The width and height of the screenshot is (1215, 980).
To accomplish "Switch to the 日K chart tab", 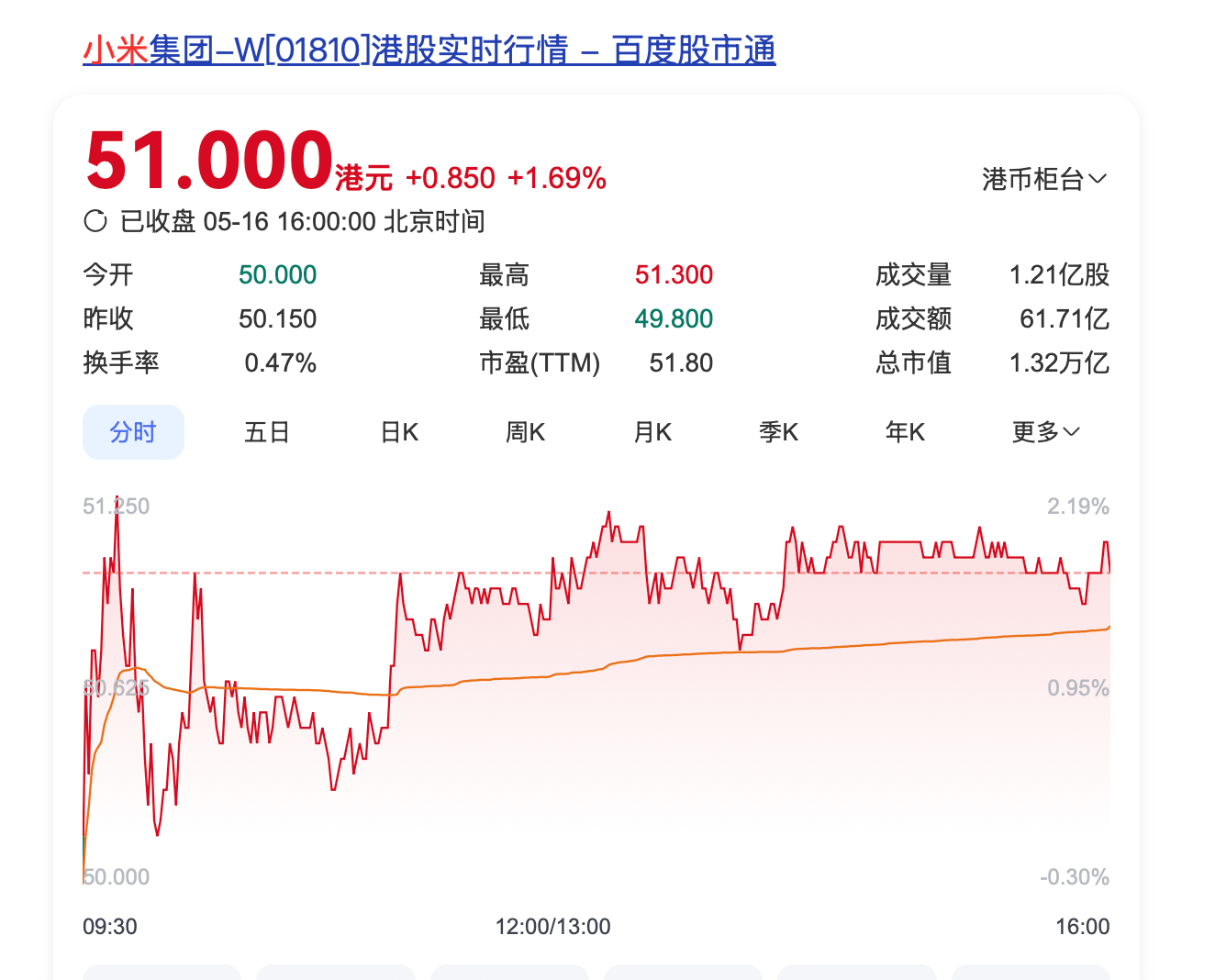I will click(399, 432).
